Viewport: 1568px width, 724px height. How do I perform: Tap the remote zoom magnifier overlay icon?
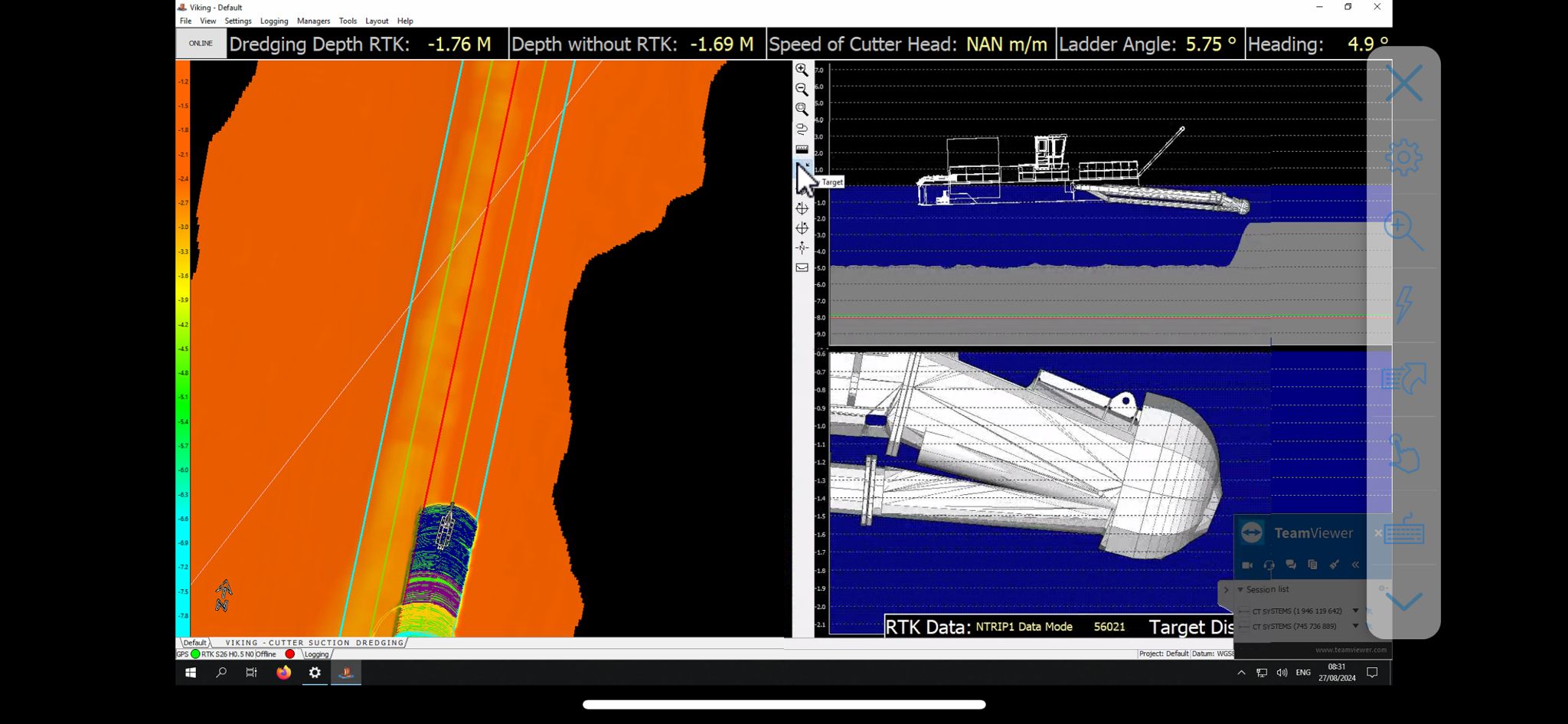point(1403,232)
